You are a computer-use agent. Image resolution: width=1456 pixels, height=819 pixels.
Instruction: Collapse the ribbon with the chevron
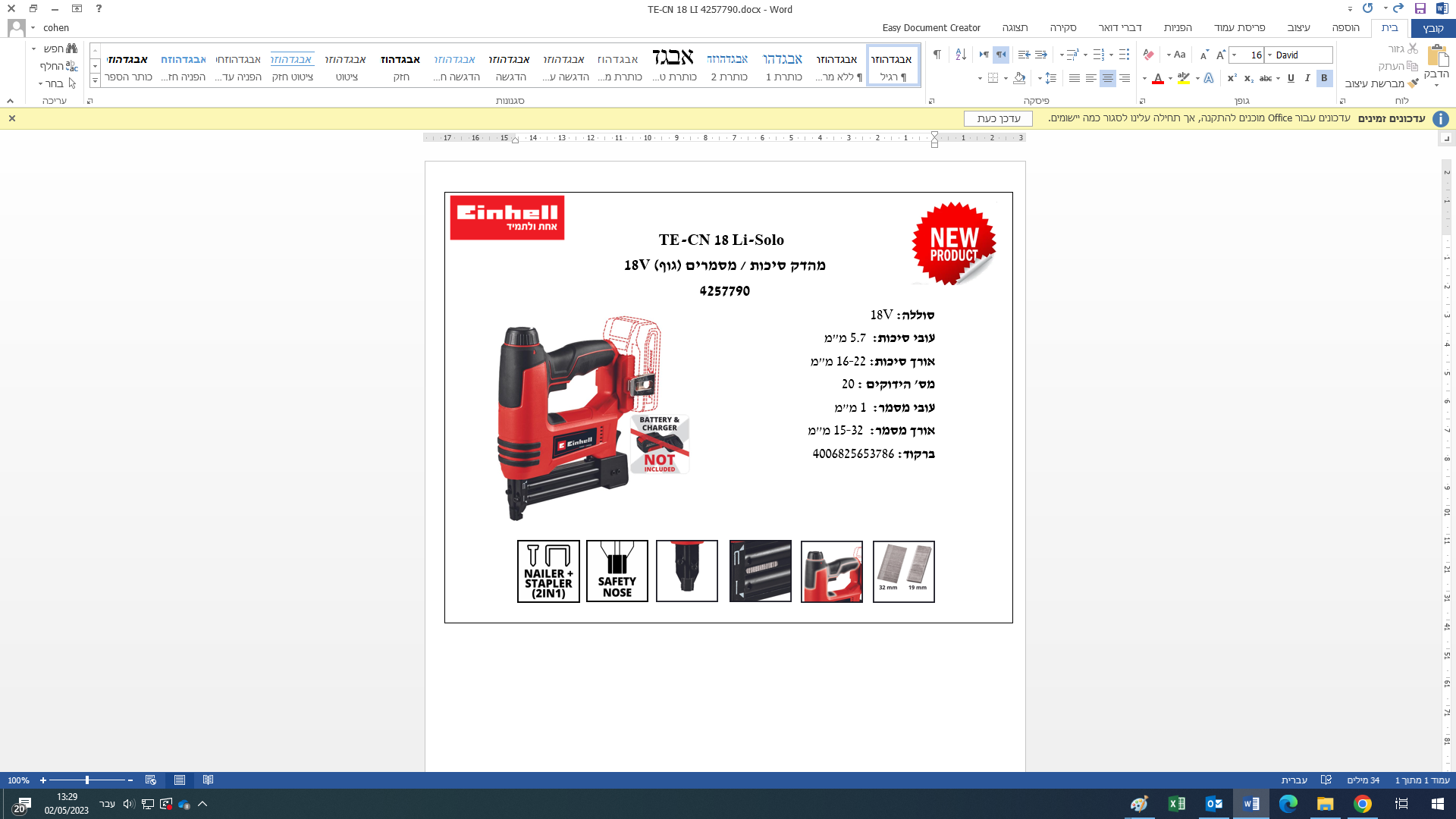coord(10,101)
